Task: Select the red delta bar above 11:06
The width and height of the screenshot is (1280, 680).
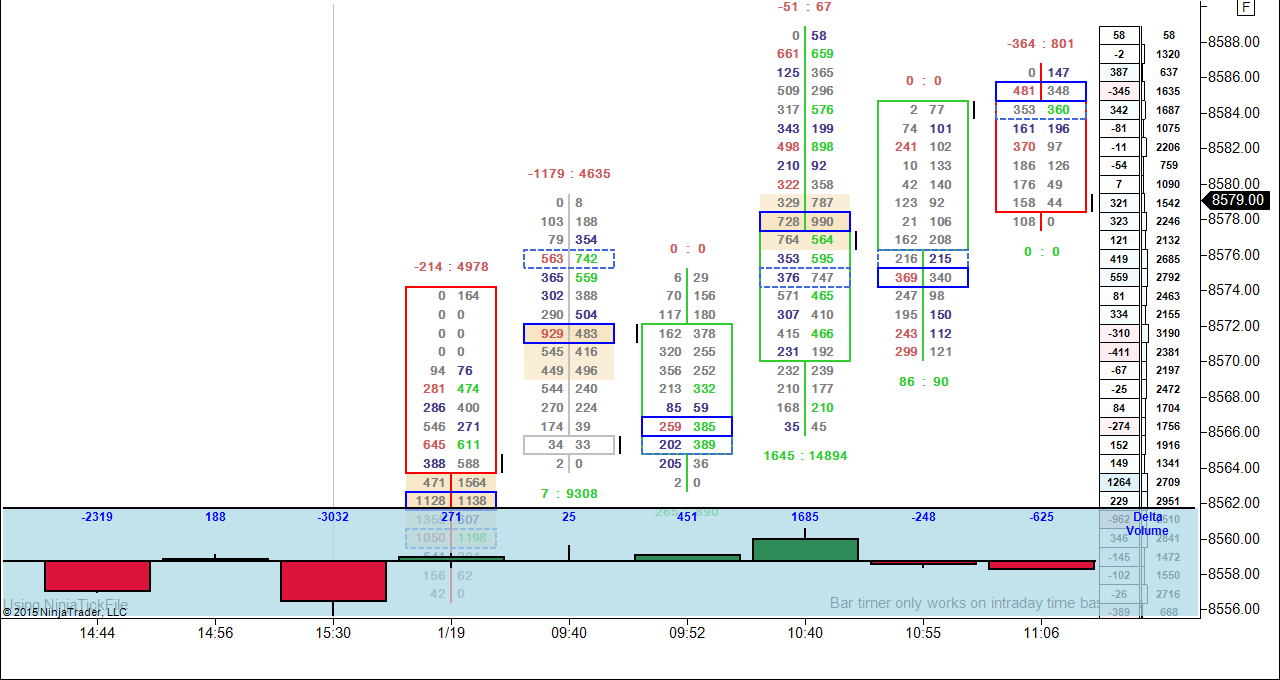Action: (x=1041, y=565)
